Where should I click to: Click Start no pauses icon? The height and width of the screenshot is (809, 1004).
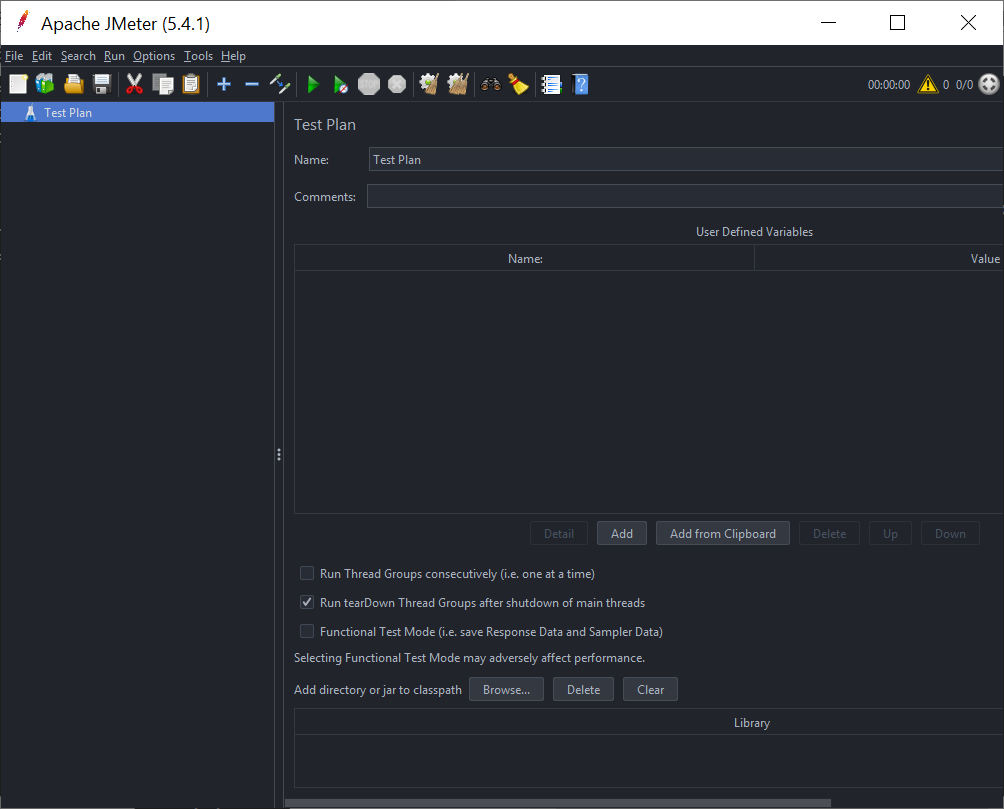(x=341, y=84)
